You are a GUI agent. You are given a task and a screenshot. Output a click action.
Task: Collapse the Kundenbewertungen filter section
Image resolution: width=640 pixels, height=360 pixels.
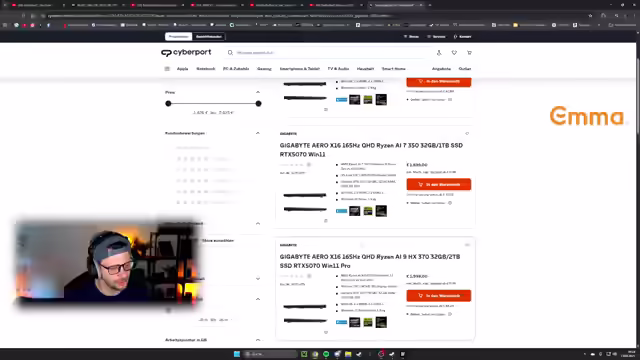pos(258,133)
